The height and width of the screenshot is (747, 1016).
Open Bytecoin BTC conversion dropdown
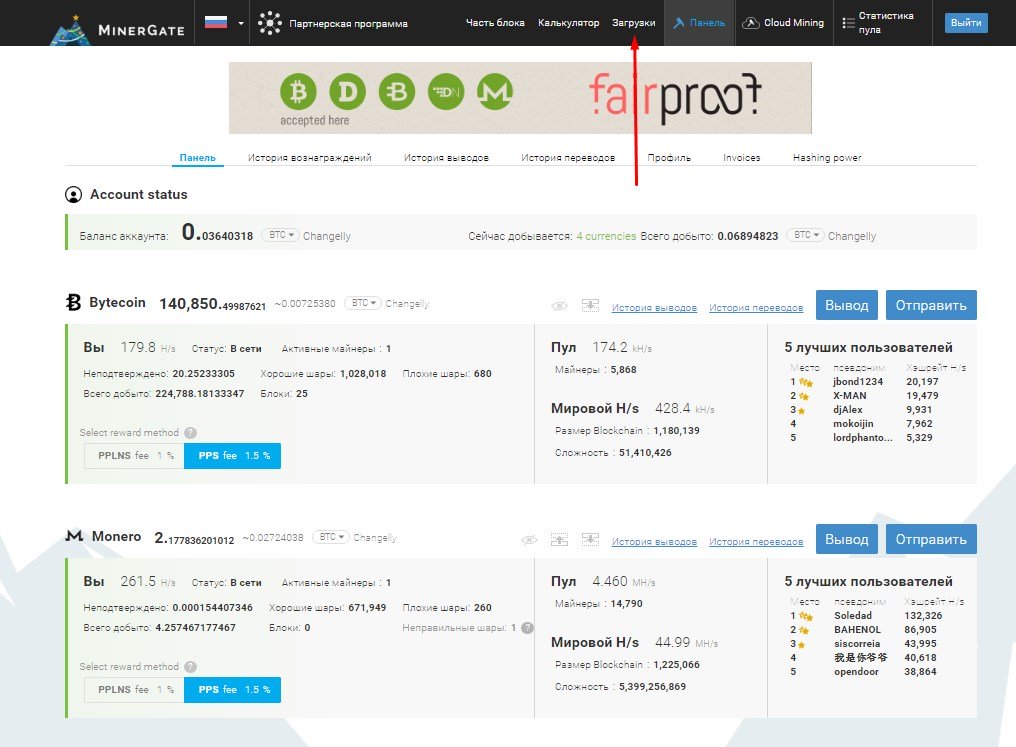[363, 303]
